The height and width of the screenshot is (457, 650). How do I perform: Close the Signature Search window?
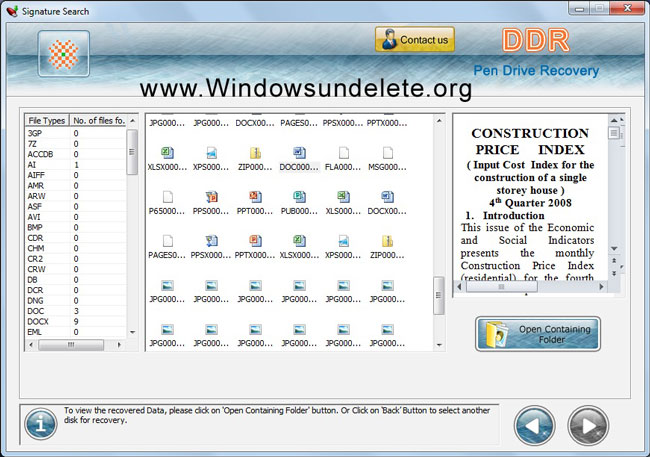(x=628, y=8)
